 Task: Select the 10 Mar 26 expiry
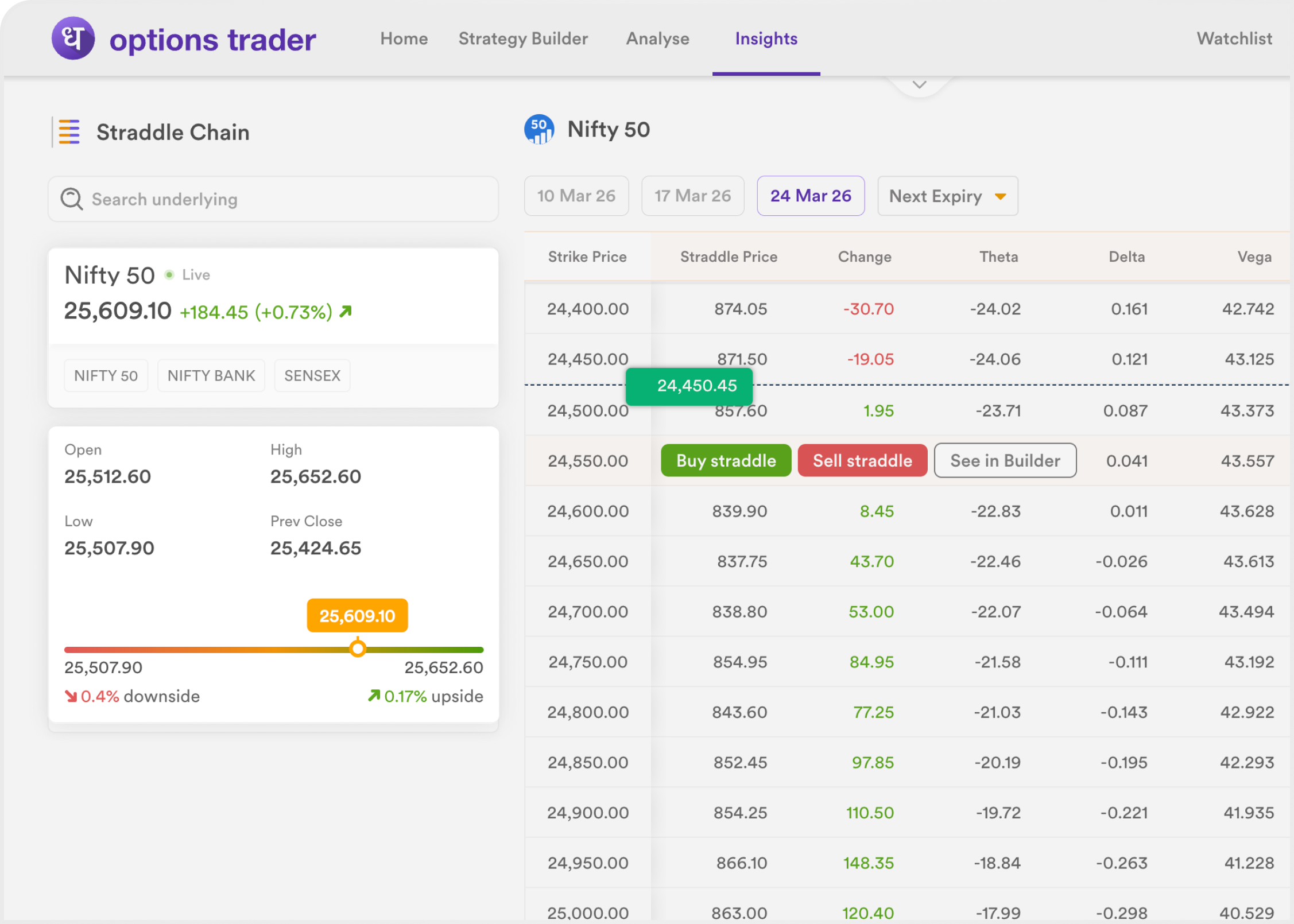(576, 196)
